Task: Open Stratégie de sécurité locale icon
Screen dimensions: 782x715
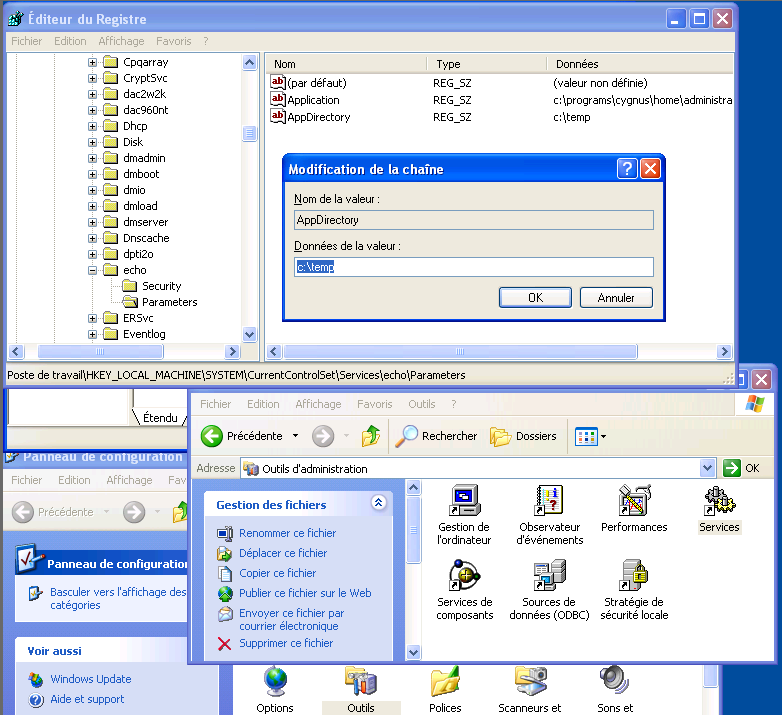Action: point(633,575)
